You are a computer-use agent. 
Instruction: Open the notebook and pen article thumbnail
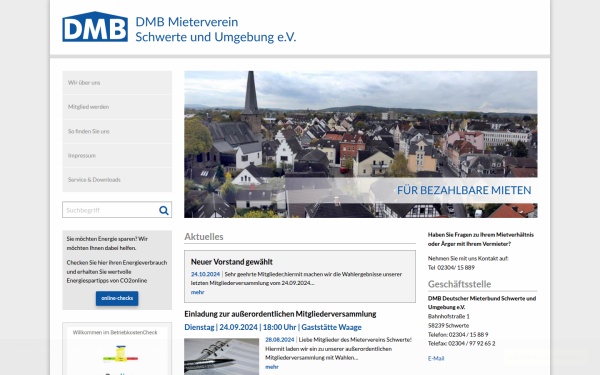222,357
